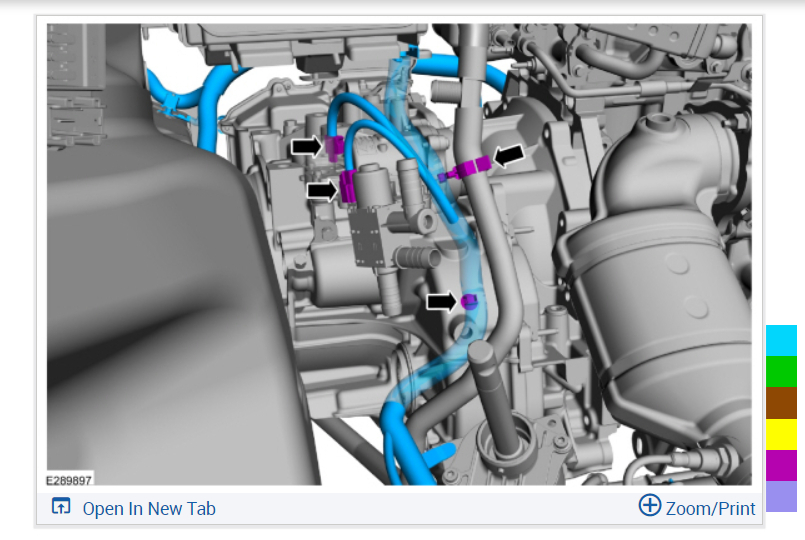Select the cyan color swatch
The width and height of the screenshot is (805, 540).
(x=781, y=340)
